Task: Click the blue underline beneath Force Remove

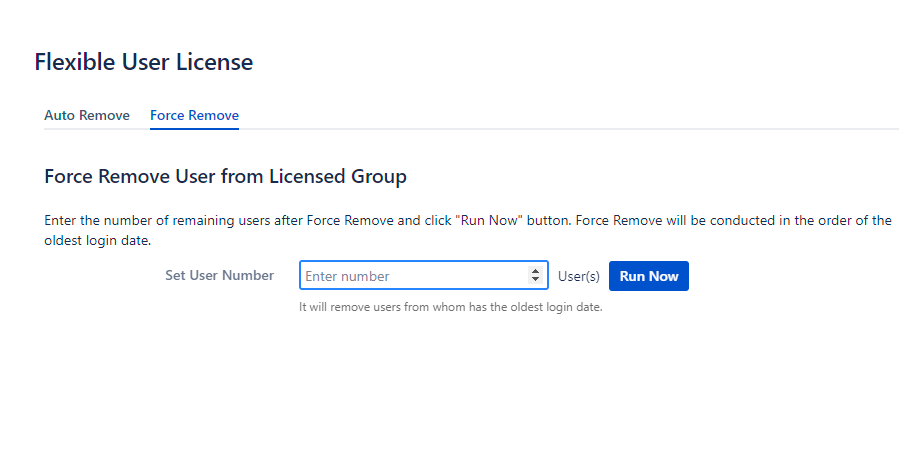Action: 194,128
